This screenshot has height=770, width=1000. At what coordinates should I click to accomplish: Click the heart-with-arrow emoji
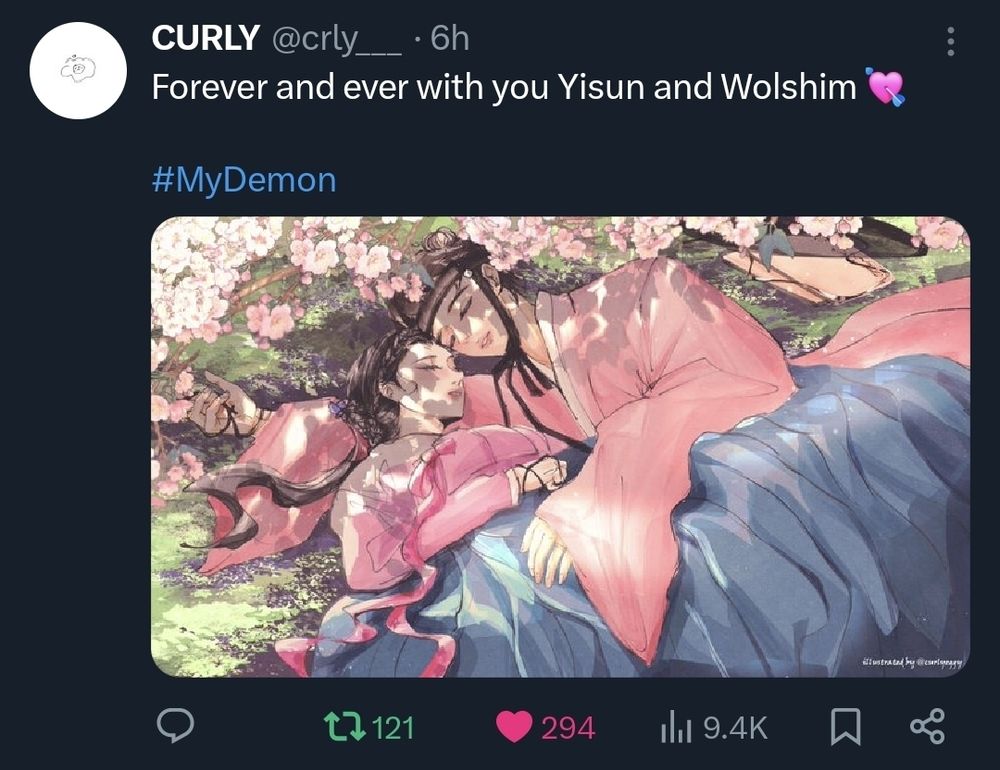(884, 86)
